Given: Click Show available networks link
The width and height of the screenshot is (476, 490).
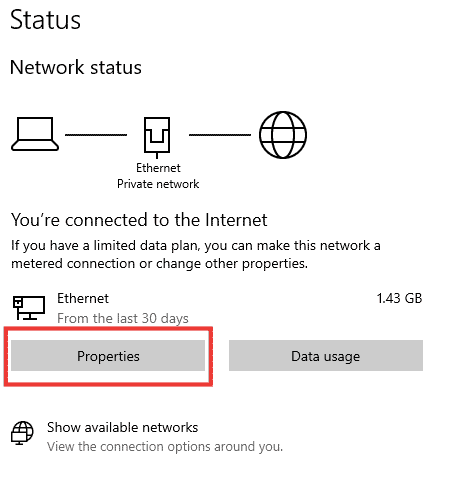Looking at the screenshot, I should pyautogui.click(x=122, y=427).
